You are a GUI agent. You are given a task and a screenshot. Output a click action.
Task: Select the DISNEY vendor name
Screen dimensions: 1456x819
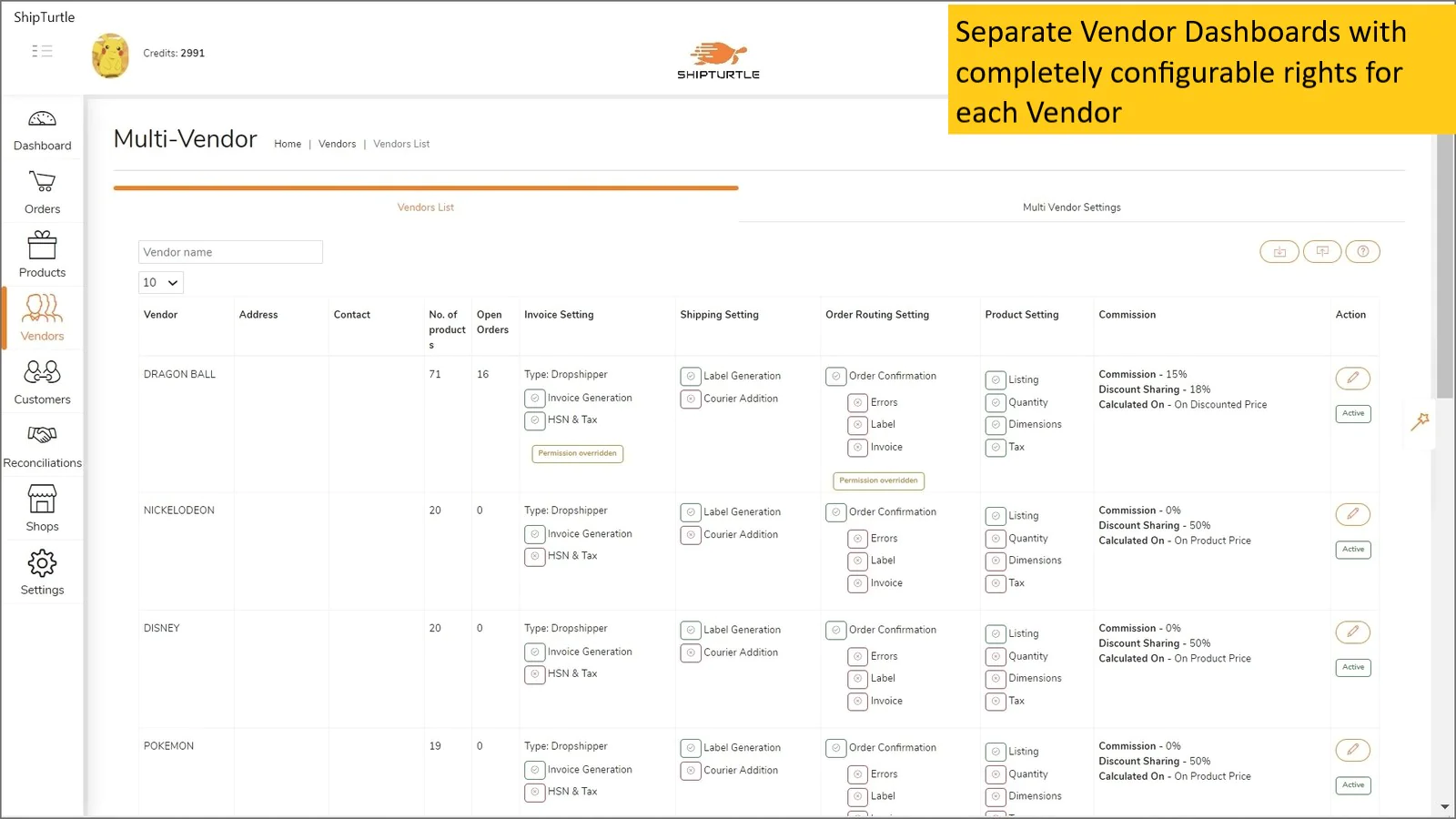161,629
